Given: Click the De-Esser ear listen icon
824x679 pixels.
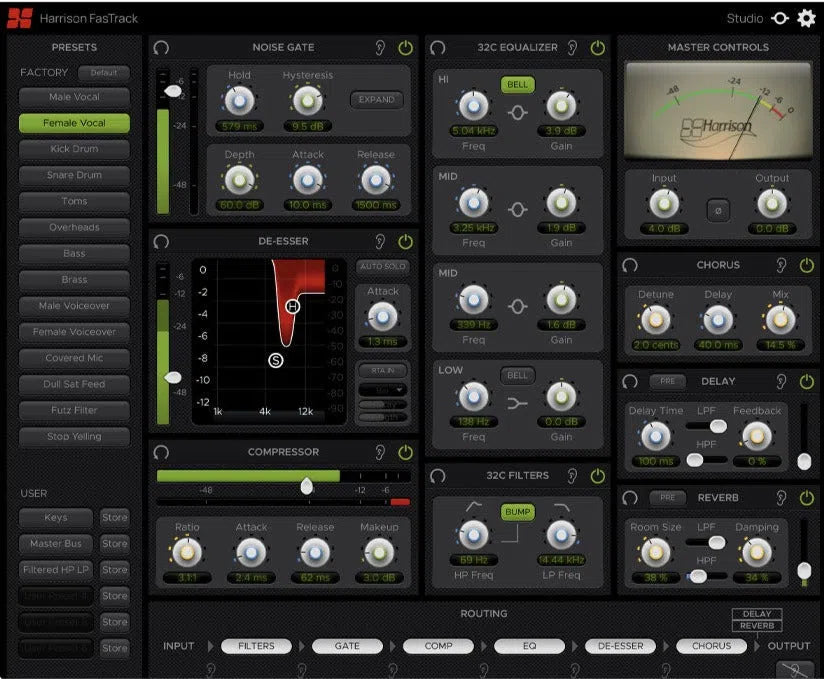Looking at the screenshot, I should (x=381, y=241).
